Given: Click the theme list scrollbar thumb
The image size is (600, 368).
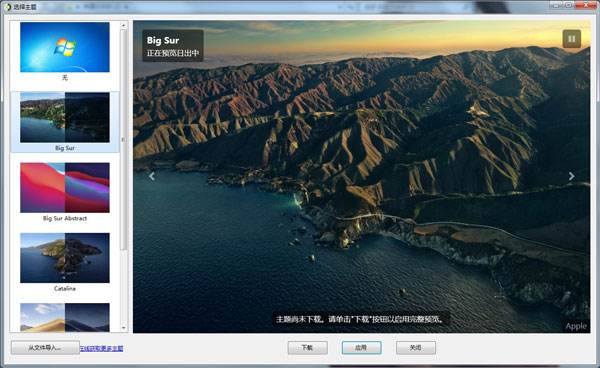Looking at the screenshot, I should coord(123,140).
